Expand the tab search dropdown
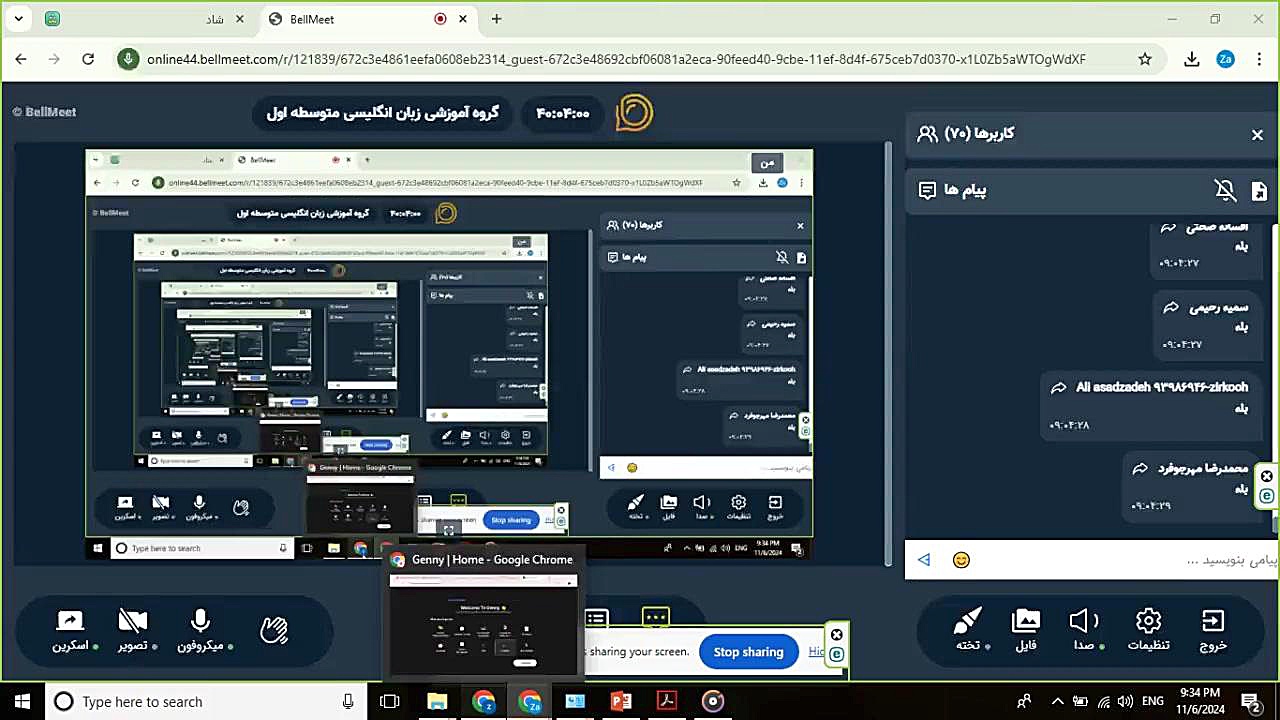 pos(19,19)
